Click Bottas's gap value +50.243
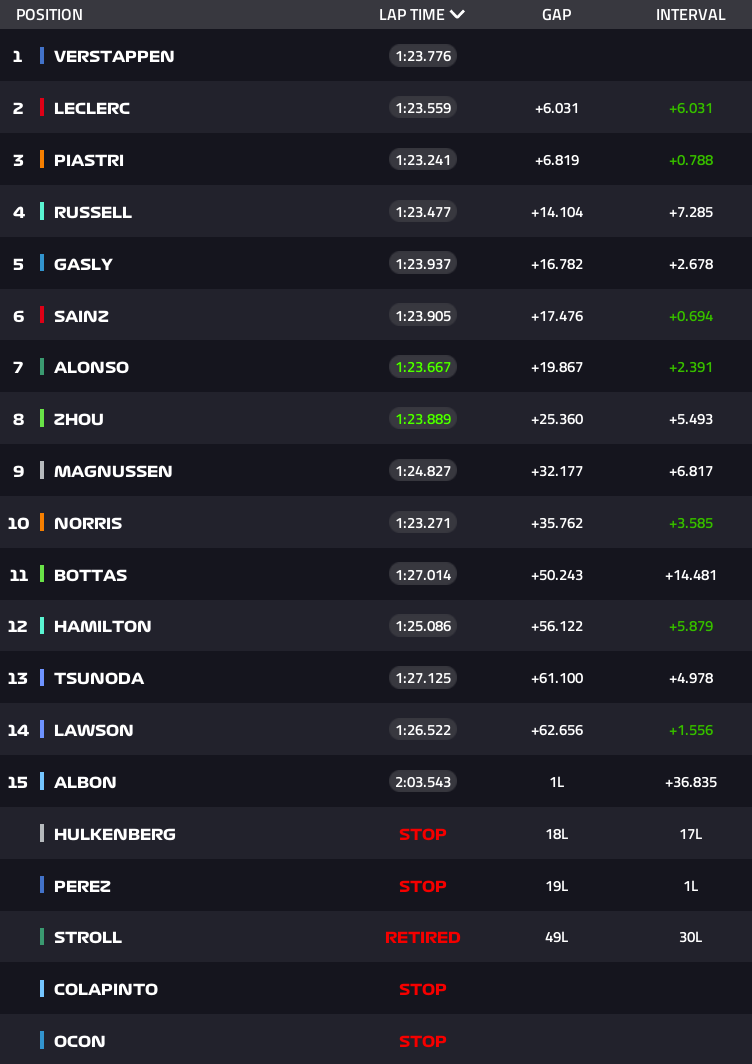752x1064 pixels. pyautogui.click(x=557, y=575)
